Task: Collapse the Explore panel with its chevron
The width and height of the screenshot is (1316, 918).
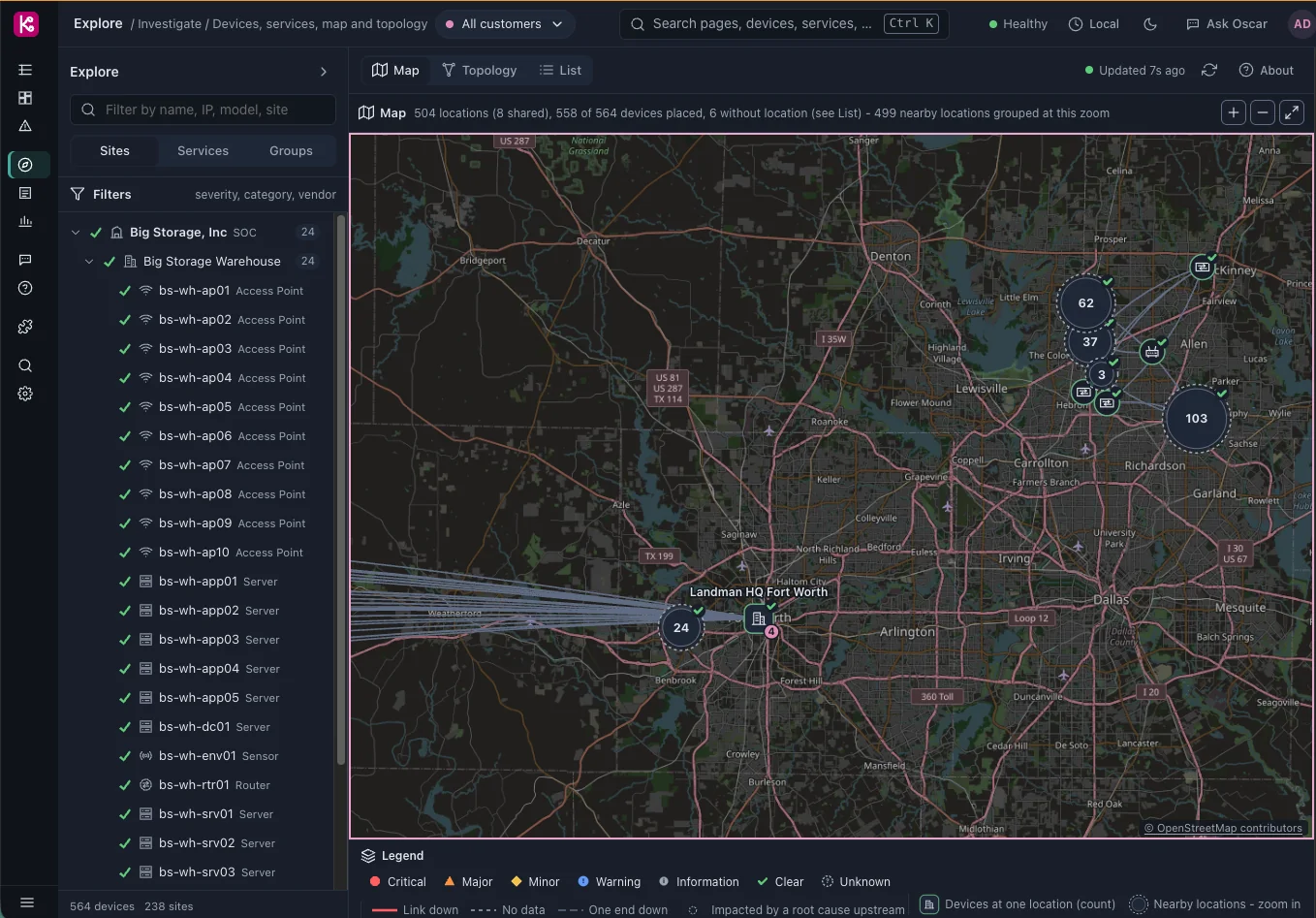Action: click(x=324, y=72)
